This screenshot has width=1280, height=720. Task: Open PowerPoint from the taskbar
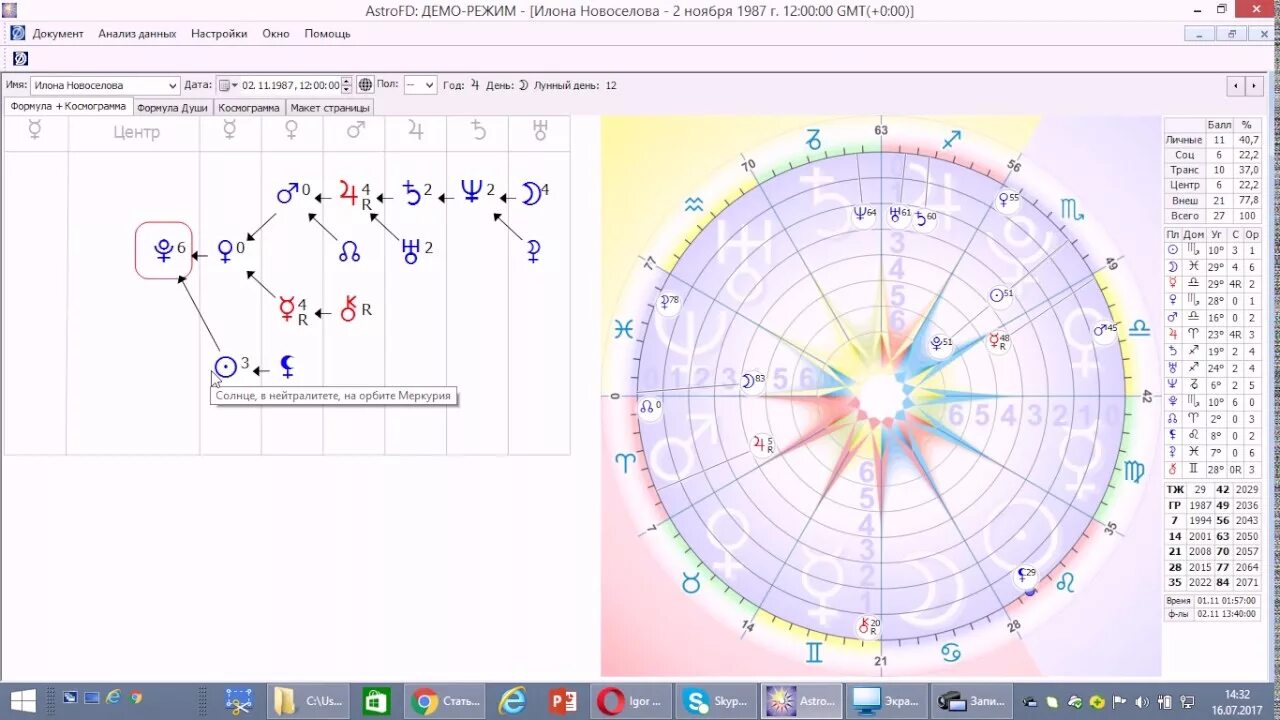pos(563,701)
